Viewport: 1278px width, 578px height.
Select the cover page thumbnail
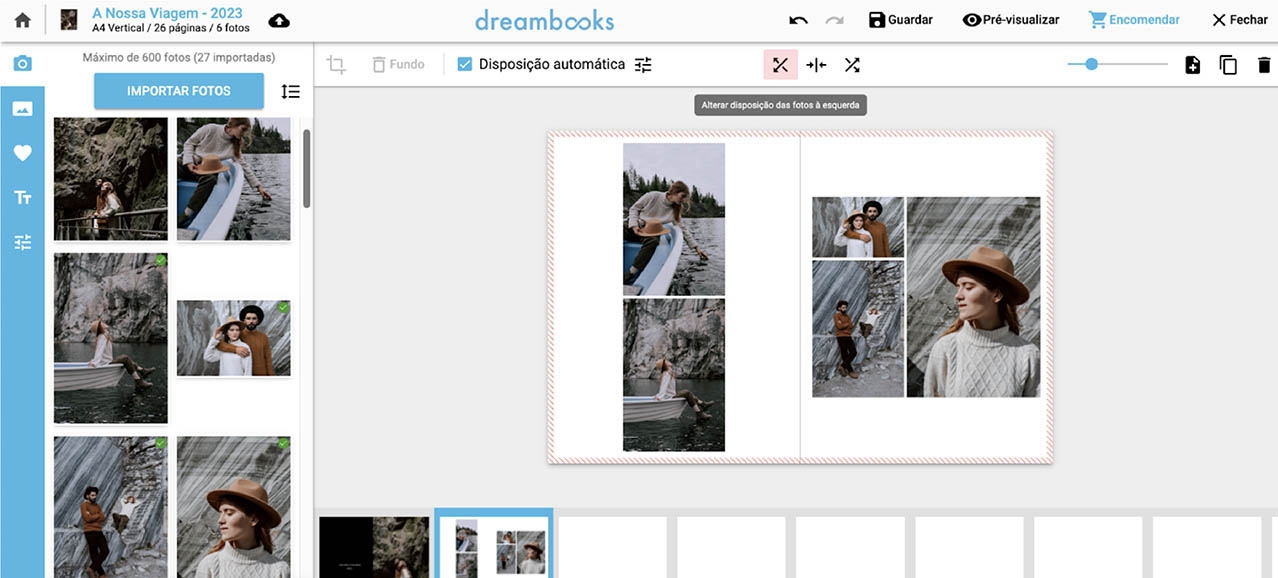(374, 546)
